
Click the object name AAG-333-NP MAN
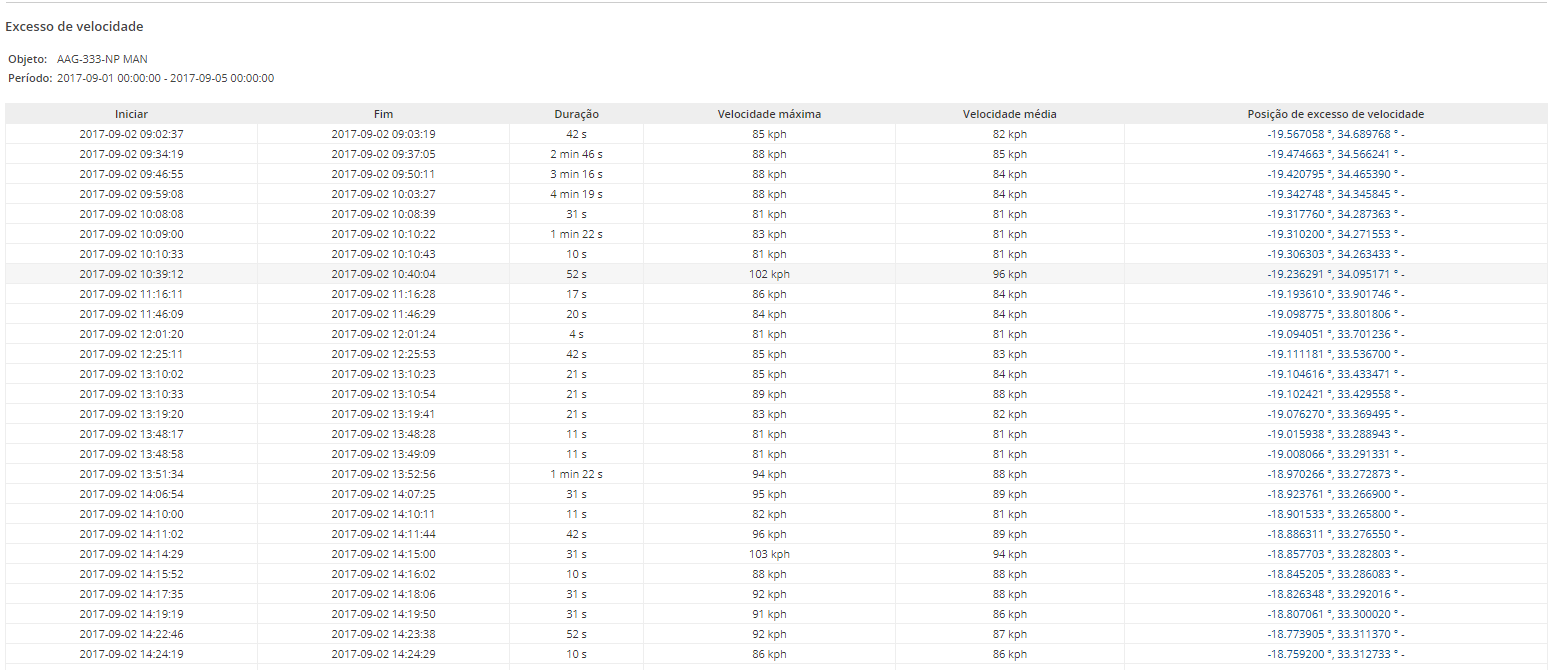tap(102, 59)
